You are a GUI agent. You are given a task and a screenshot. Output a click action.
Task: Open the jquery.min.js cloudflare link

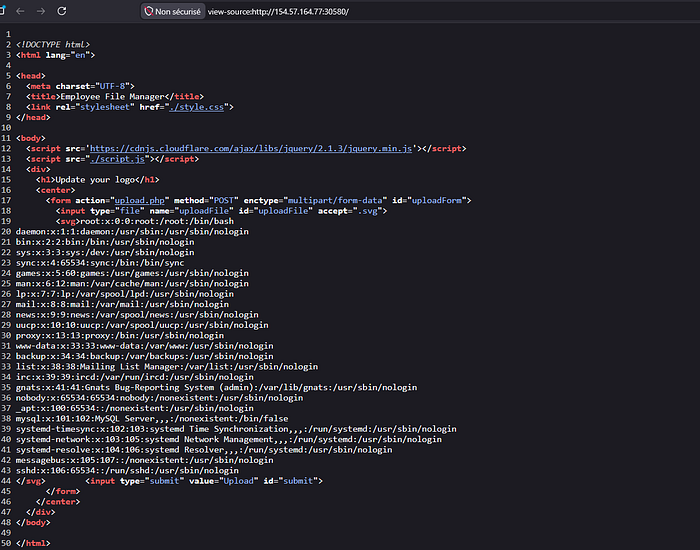tap(251, 149)
